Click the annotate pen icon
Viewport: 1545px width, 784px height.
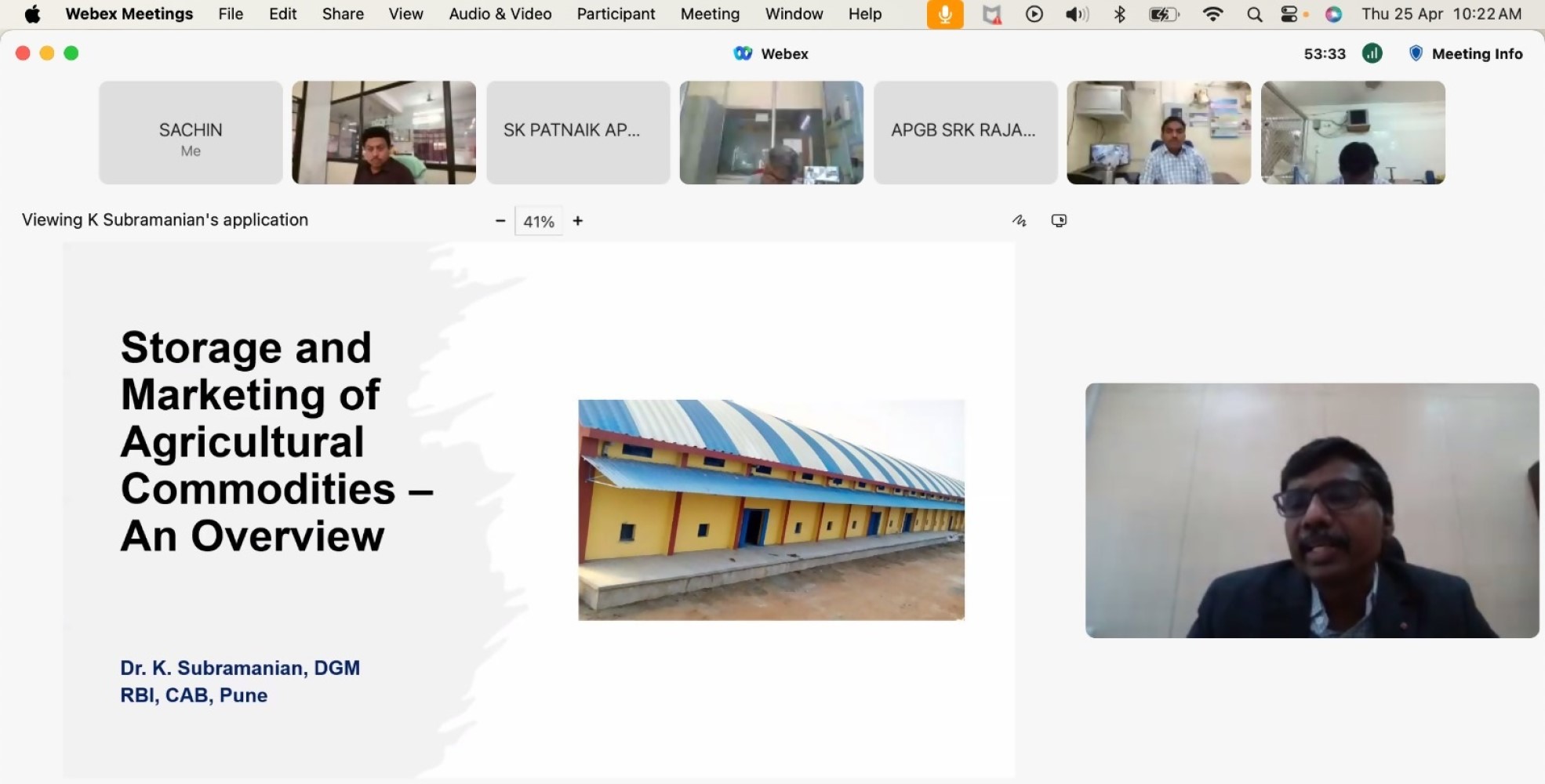[1019, 221]
